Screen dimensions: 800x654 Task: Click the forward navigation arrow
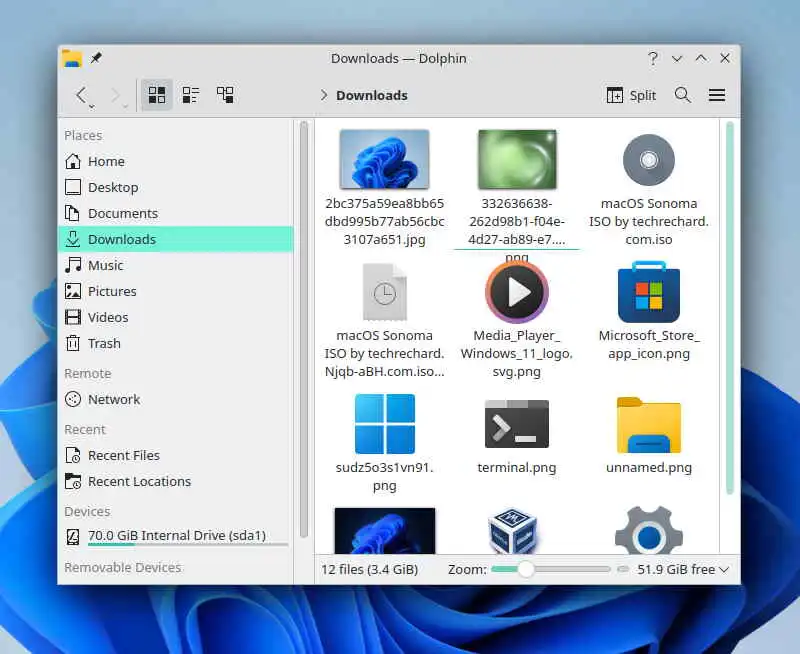(116, 95)
